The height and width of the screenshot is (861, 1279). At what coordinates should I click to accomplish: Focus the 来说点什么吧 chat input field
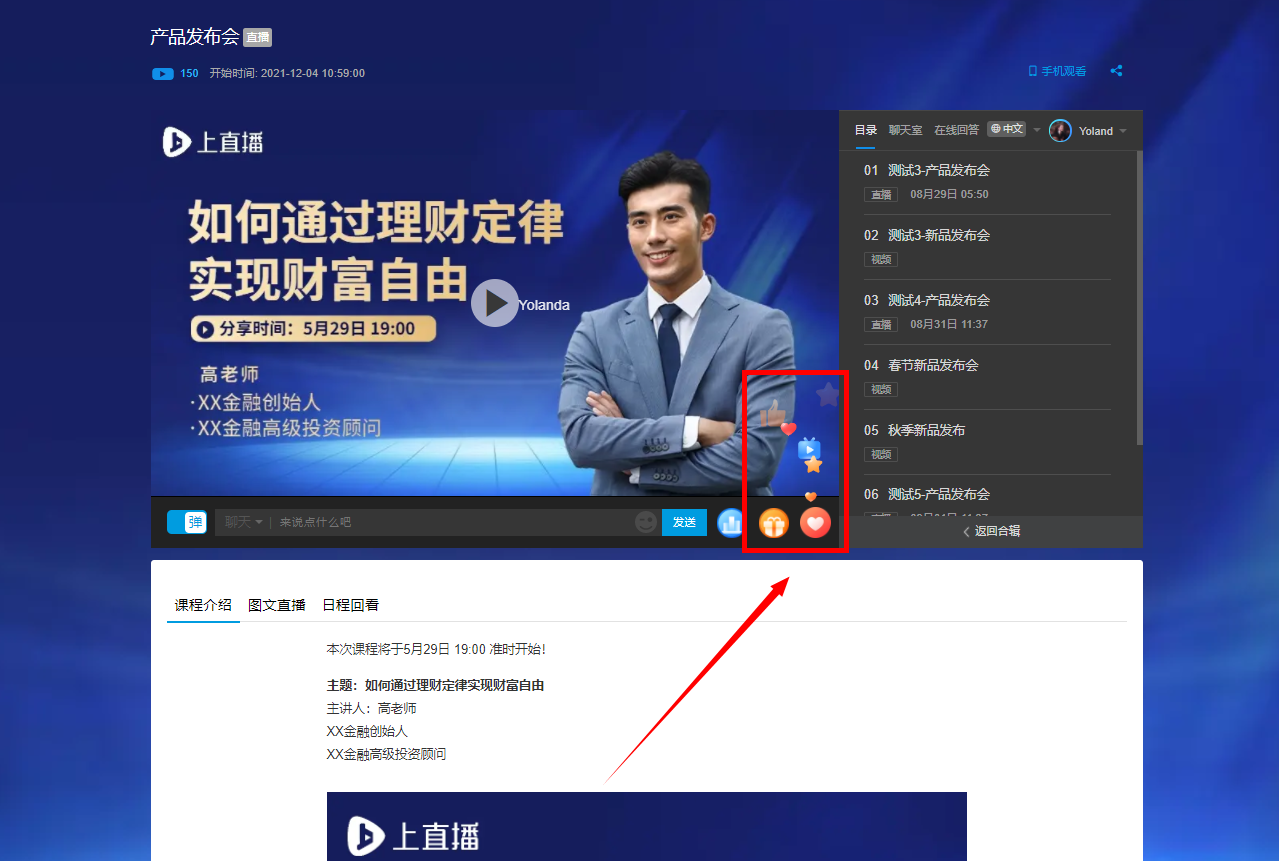point(450,522)
